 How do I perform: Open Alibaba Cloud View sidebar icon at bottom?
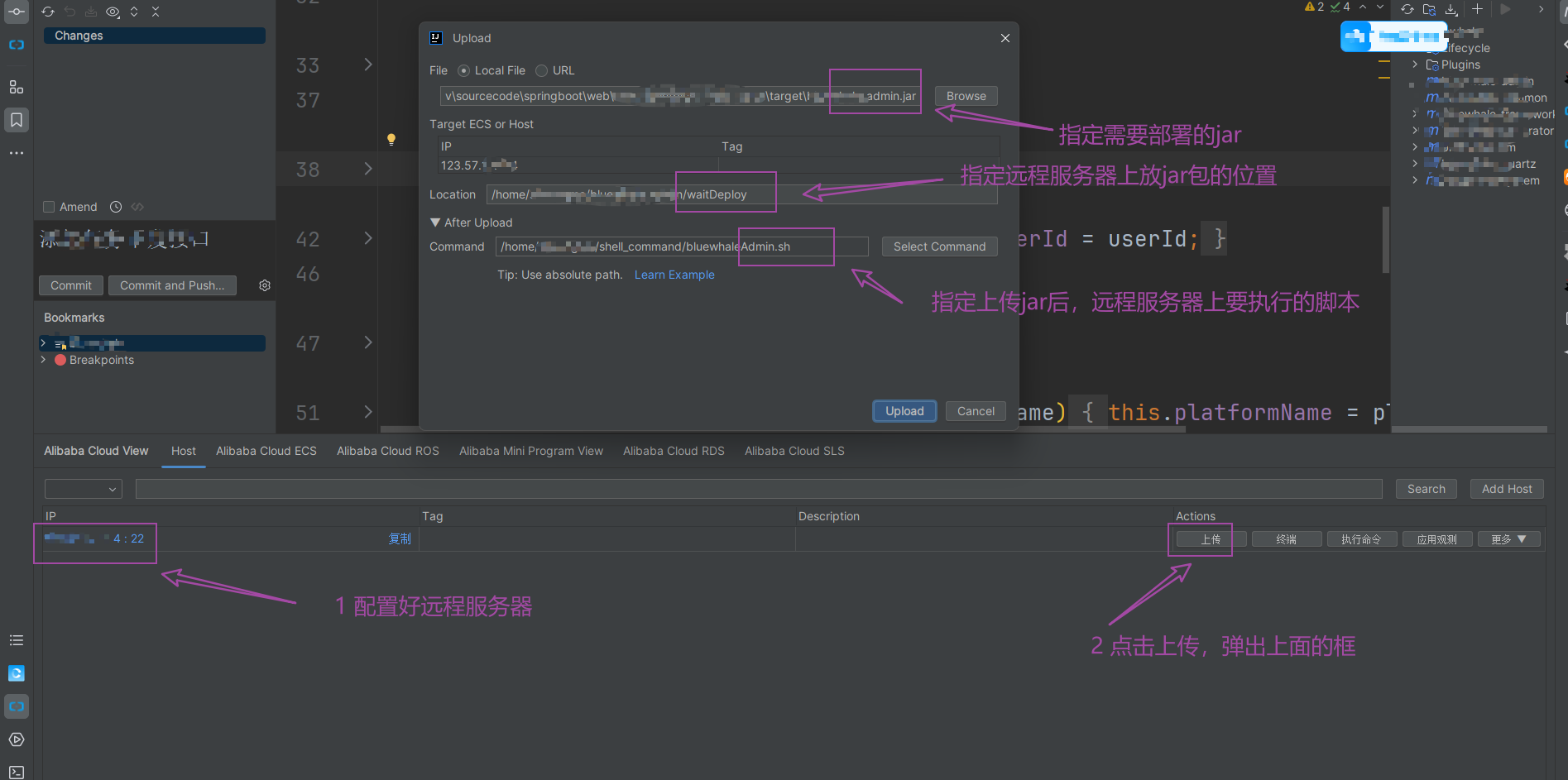(x=17, y=706)
